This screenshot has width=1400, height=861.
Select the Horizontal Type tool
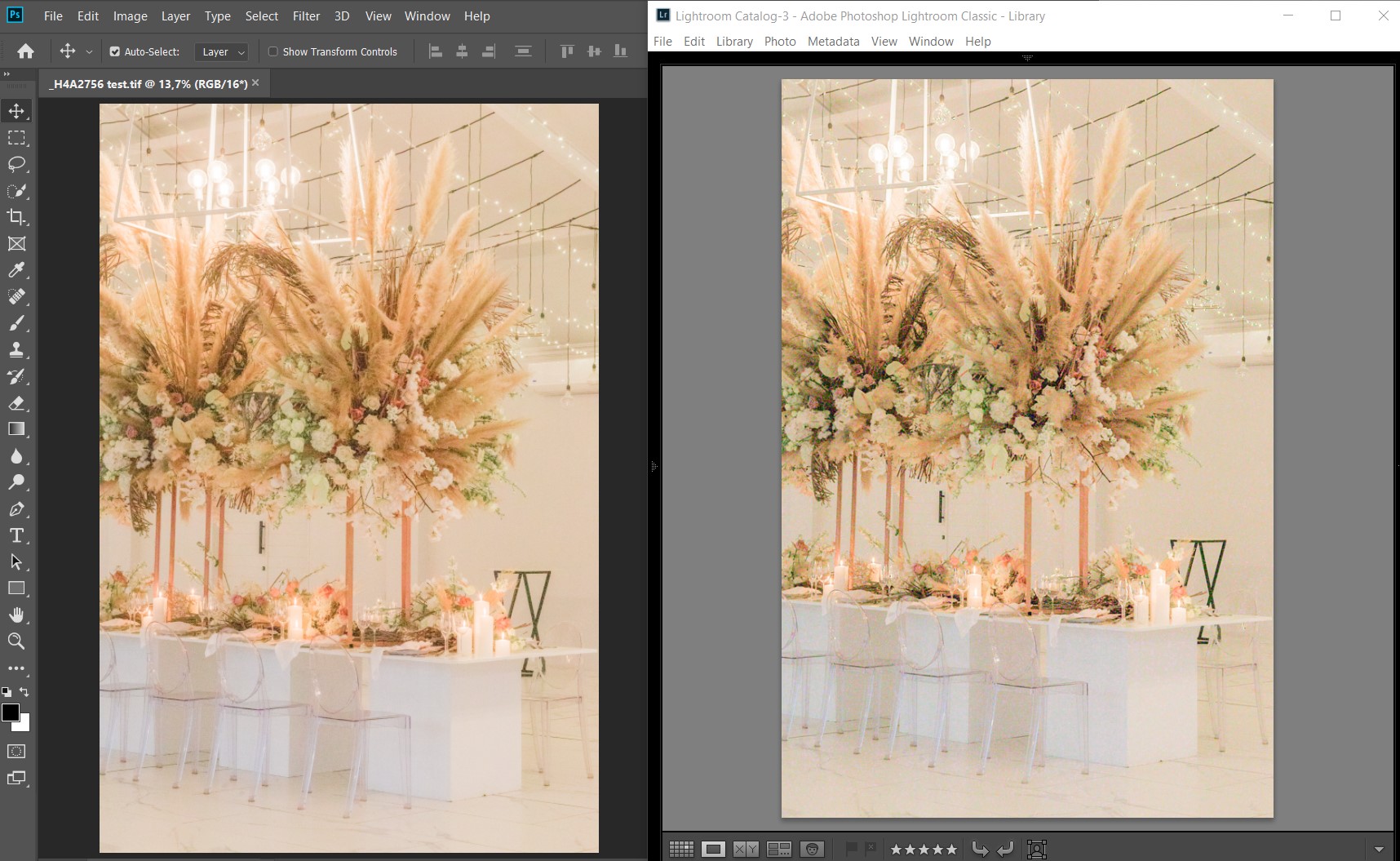16,535
